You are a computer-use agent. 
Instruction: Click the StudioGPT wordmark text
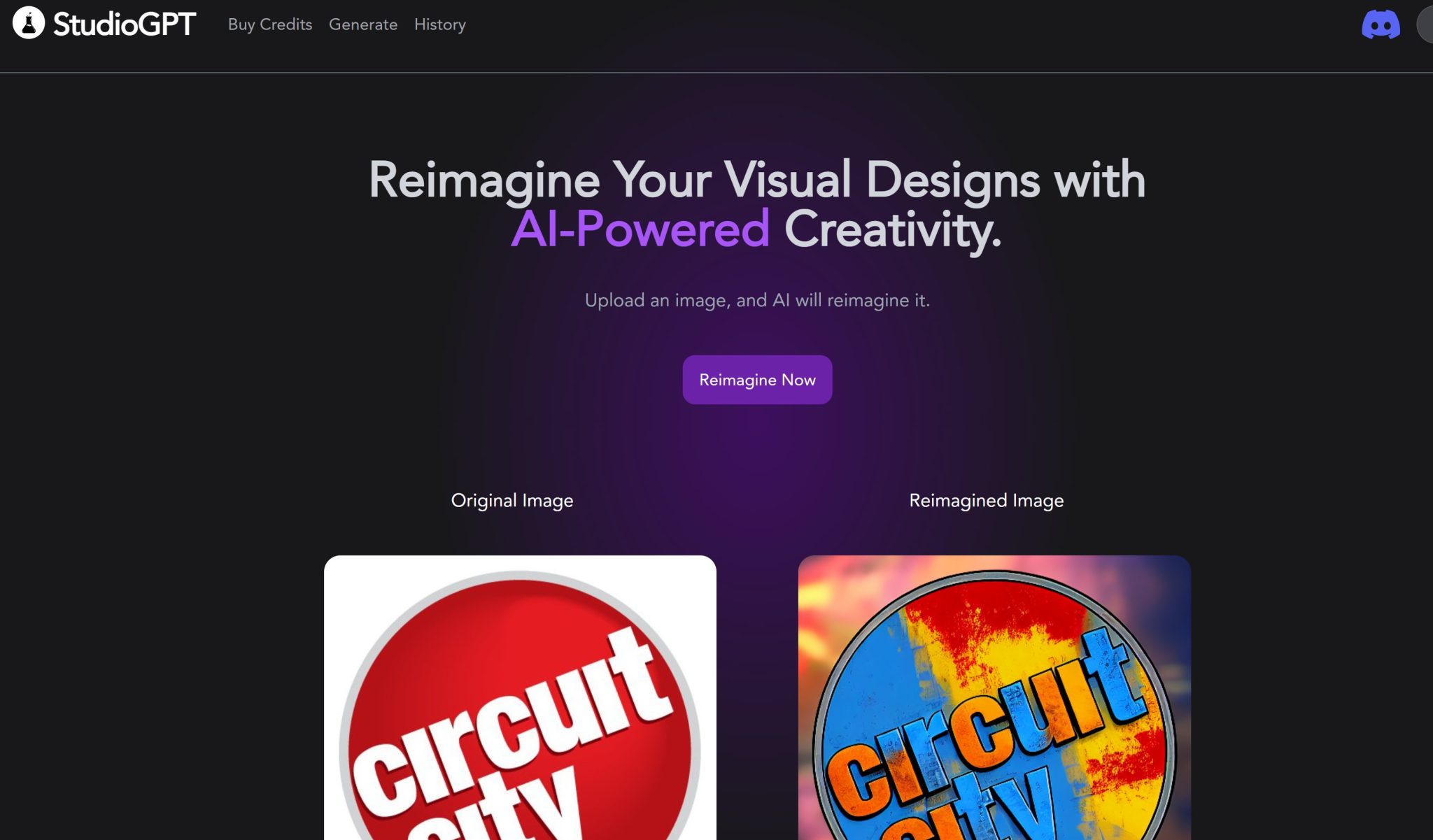click(125, 24)
